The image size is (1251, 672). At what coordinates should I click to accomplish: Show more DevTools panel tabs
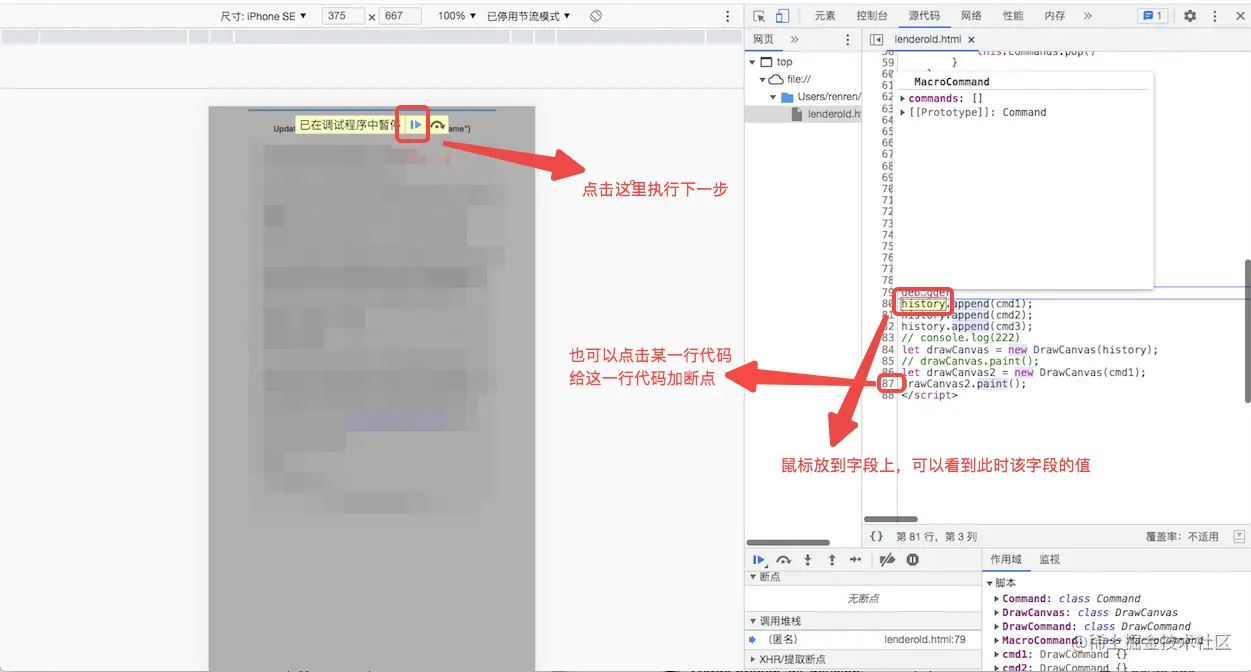[1088, 16]
